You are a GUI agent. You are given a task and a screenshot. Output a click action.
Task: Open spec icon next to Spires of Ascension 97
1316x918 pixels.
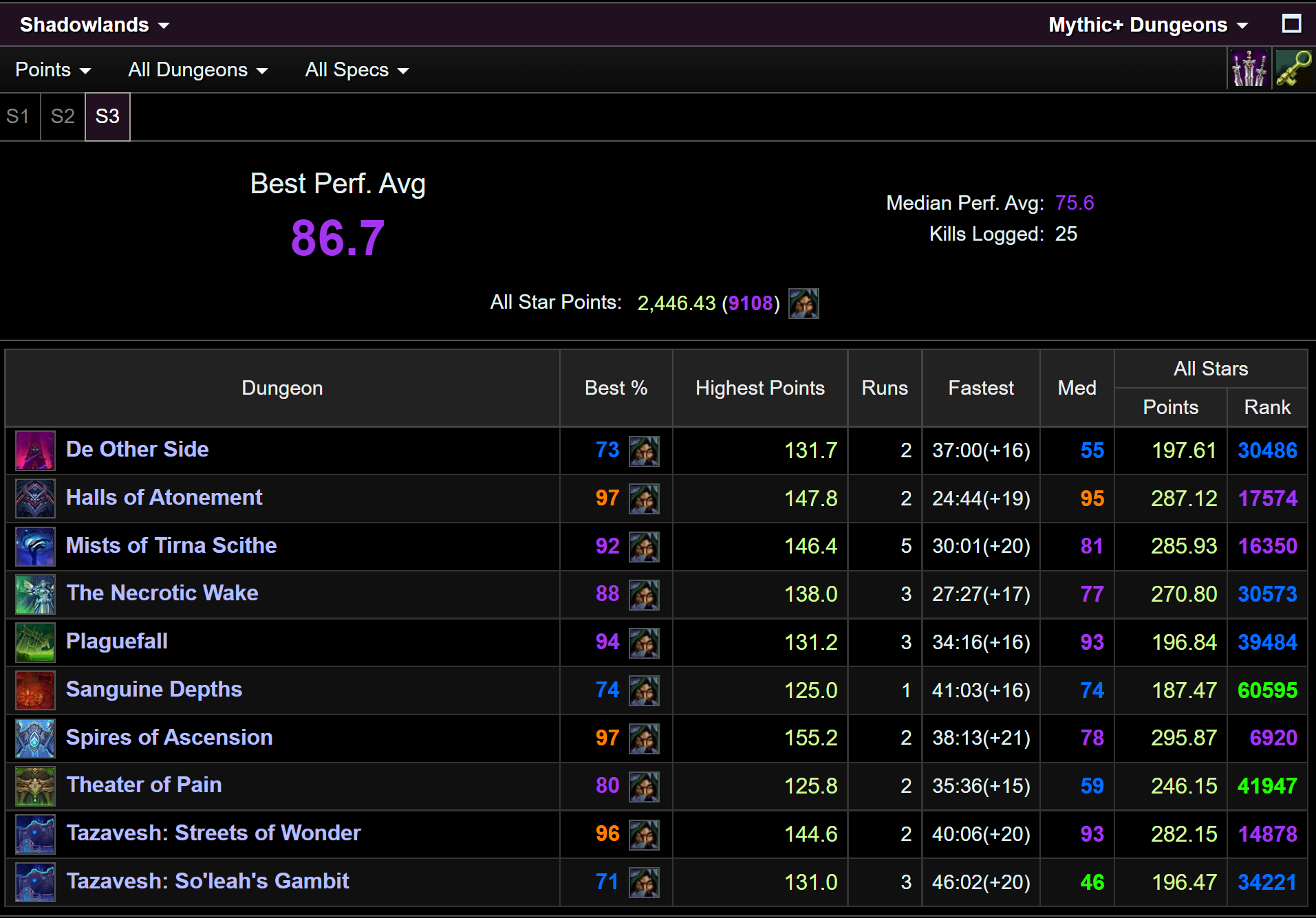645,739
